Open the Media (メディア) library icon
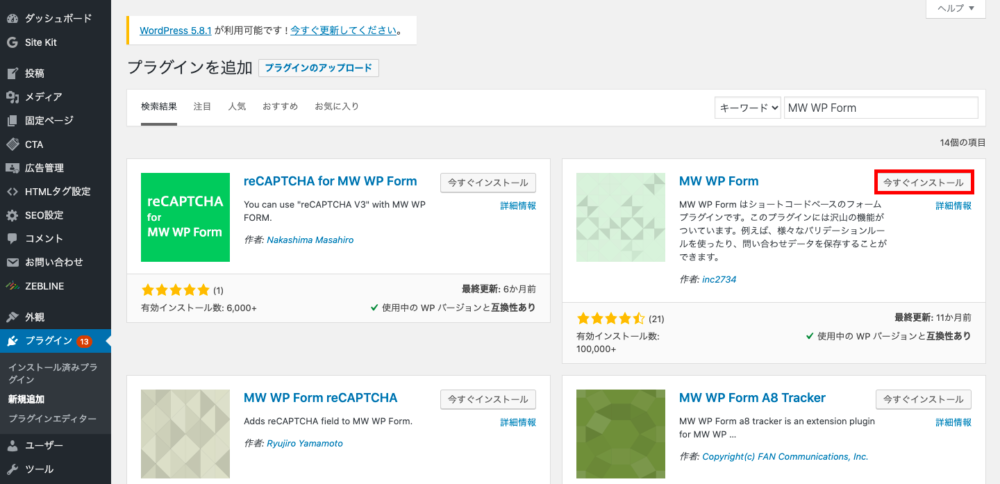 point(11,97)
